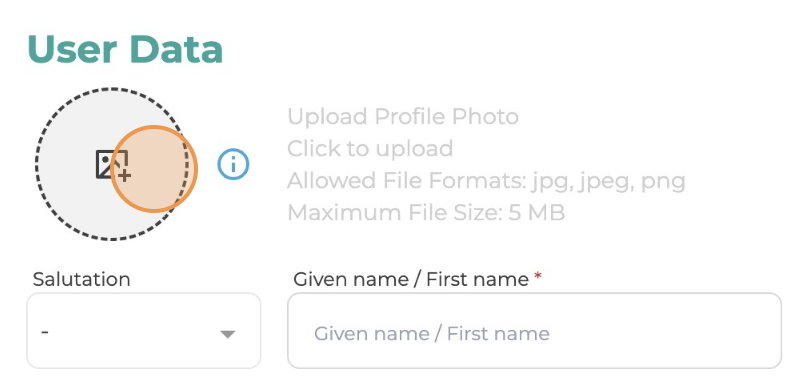The width and height of the screenshot is (802, 388).
Task: Click the "Allowed File Formats: jpg, jpeg, png" line
Action: 486,181
